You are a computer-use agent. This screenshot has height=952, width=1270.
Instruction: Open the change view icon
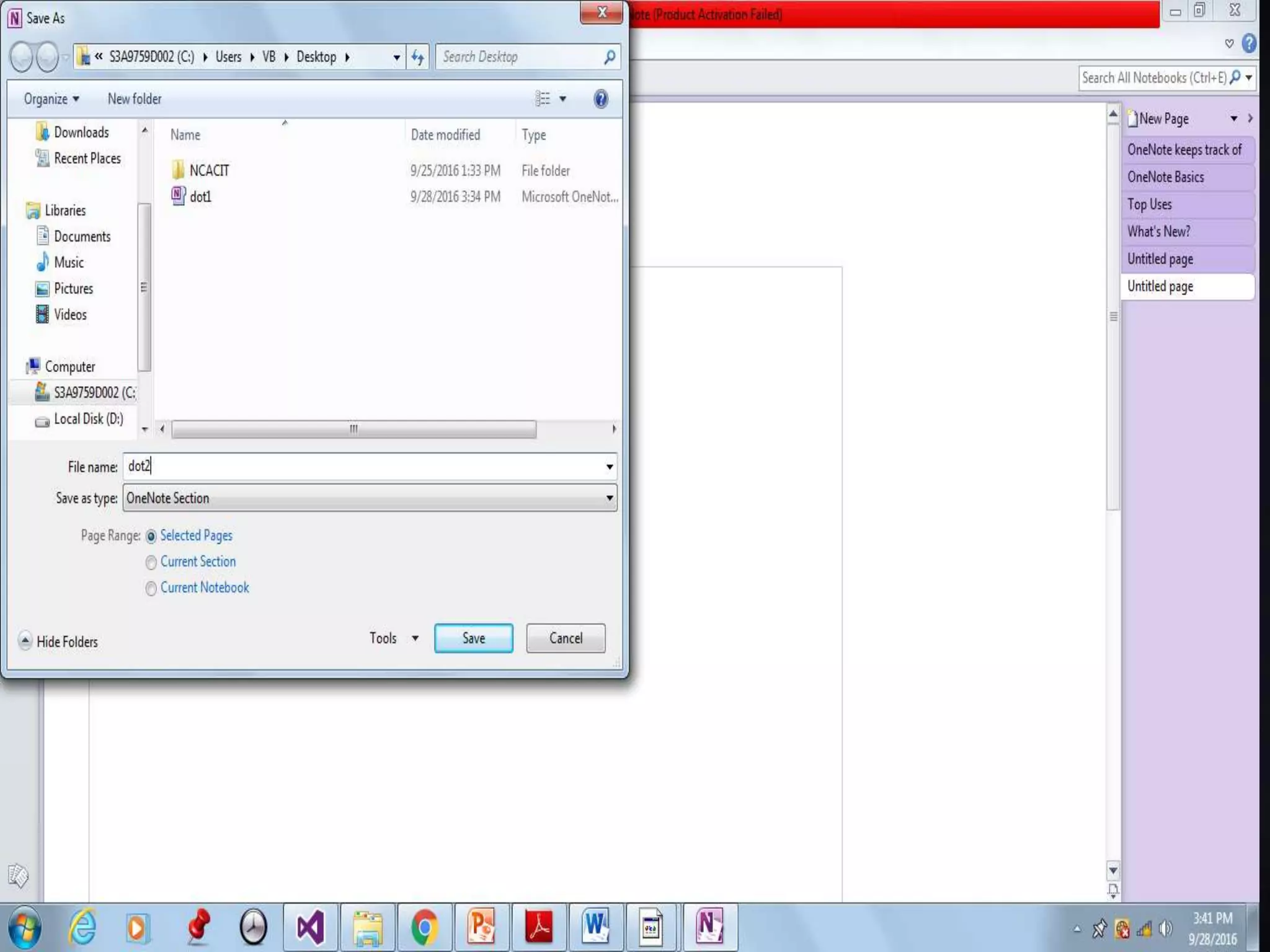[x=543, y=99]
